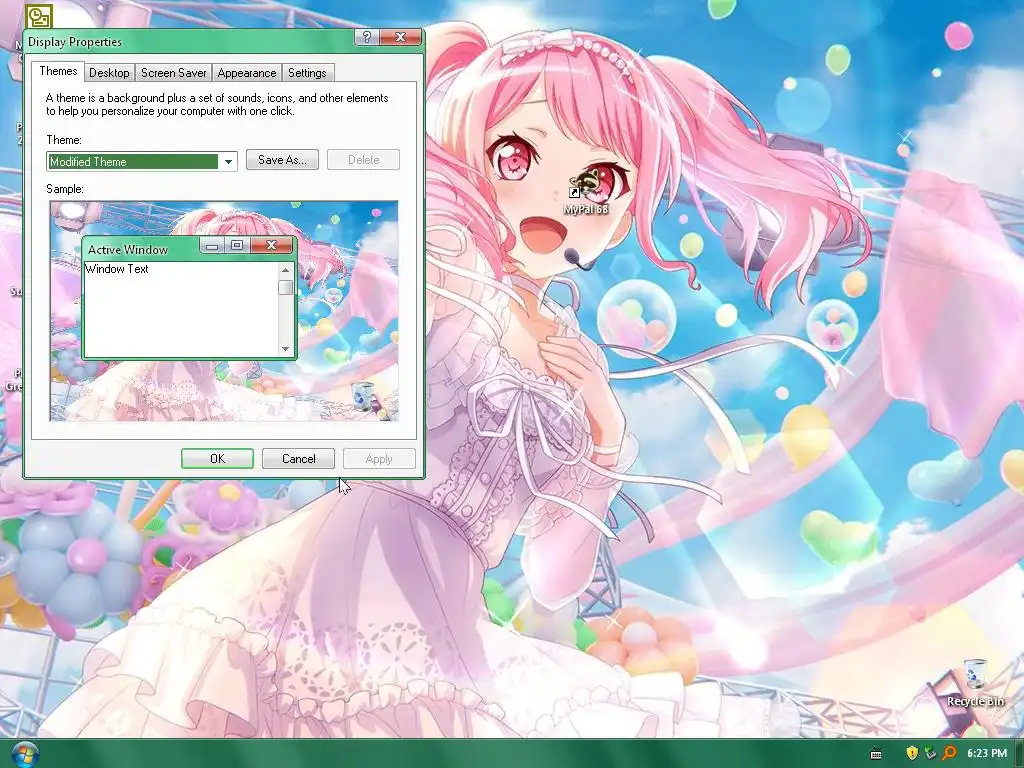Click the Safely Remove Hardware tray icon
Image resolution: width=1024 pixels, height=768 pixels.
[930, 753]
